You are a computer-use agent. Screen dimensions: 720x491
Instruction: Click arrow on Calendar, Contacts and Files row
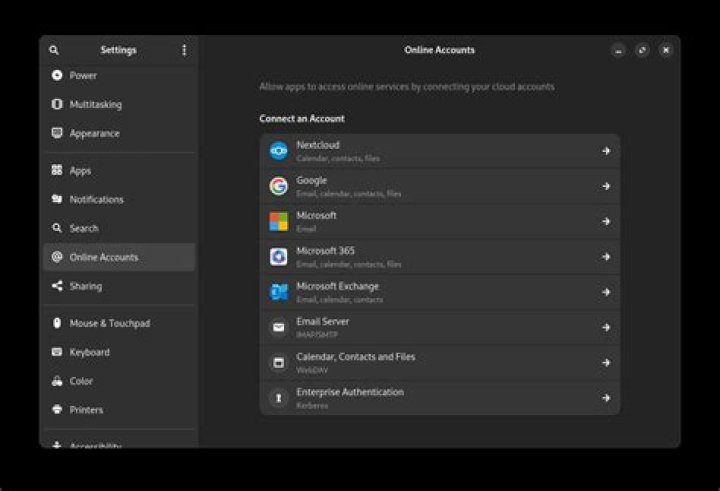(x=606, y=362)
